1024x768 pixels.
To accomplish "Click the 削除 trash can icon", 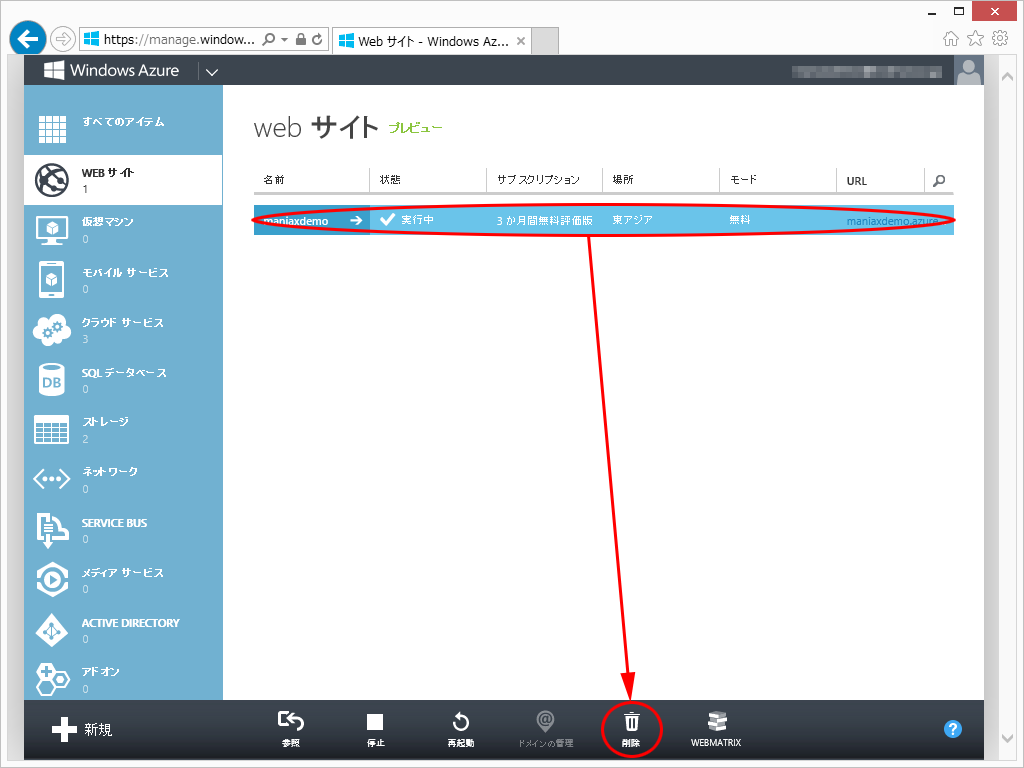I will 632,722.
